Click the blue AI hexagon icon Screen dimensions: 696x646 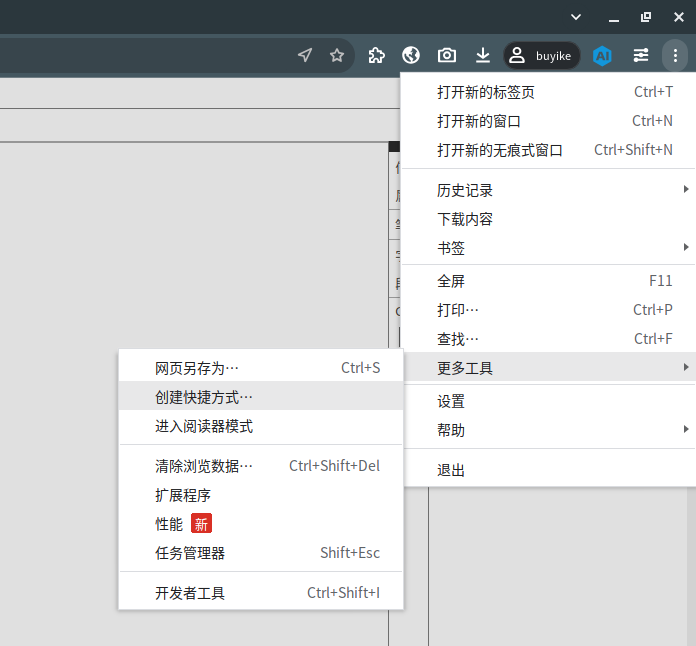(x=602, y=55)
